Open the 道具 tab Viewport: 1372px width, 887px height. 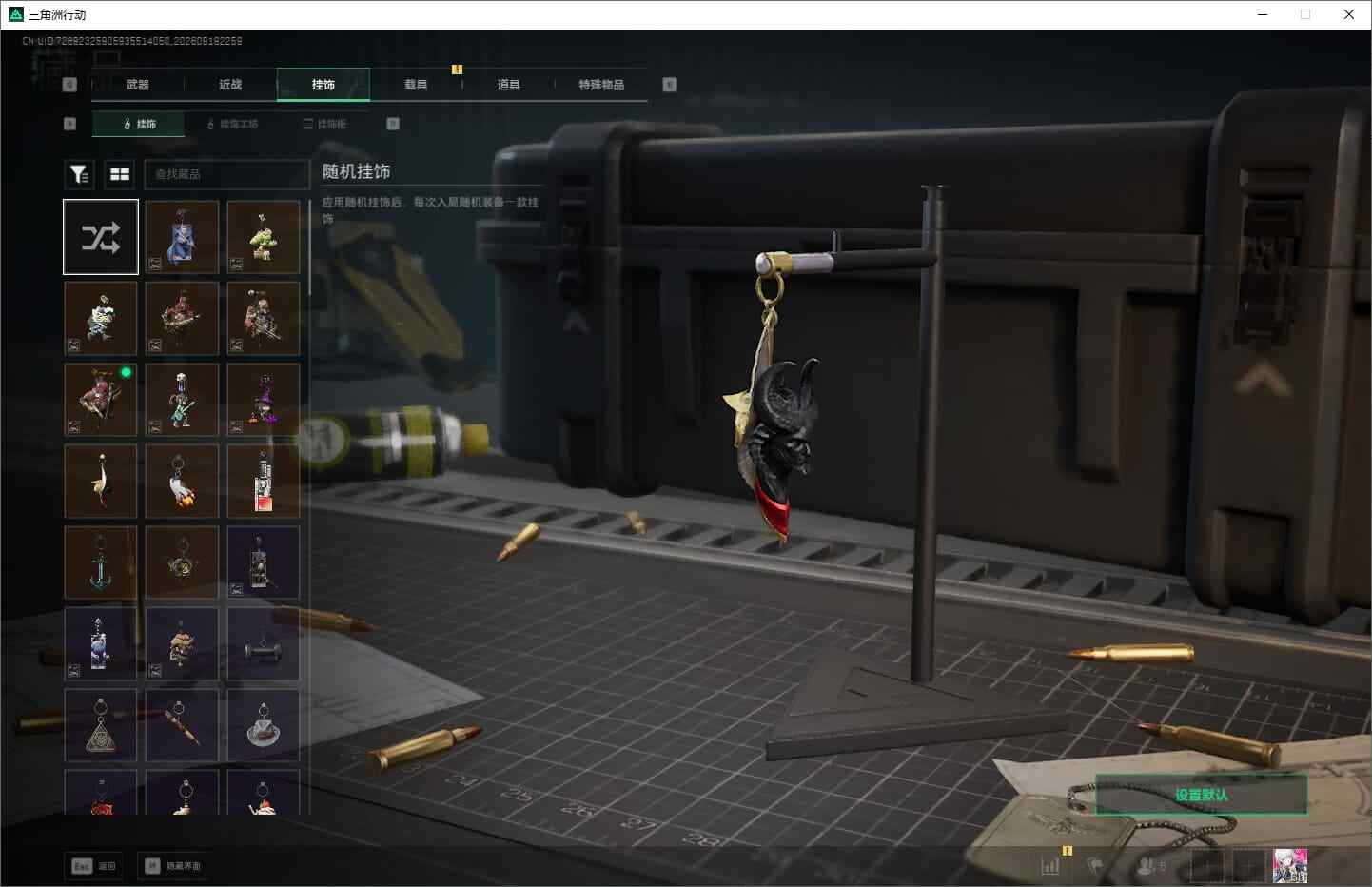coord(509,85)
